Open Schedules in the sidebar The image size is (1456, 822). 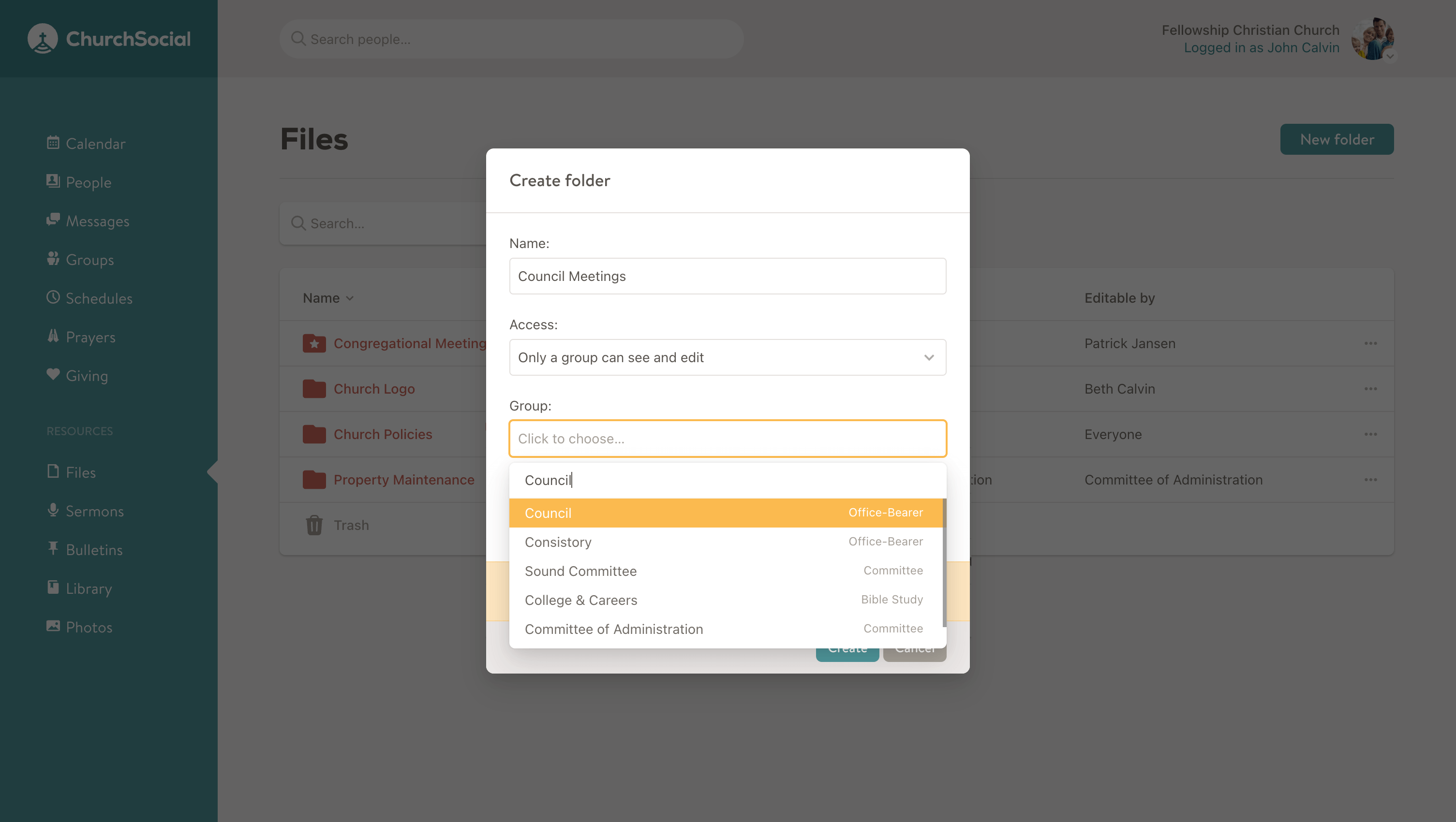tap(89, 298)
